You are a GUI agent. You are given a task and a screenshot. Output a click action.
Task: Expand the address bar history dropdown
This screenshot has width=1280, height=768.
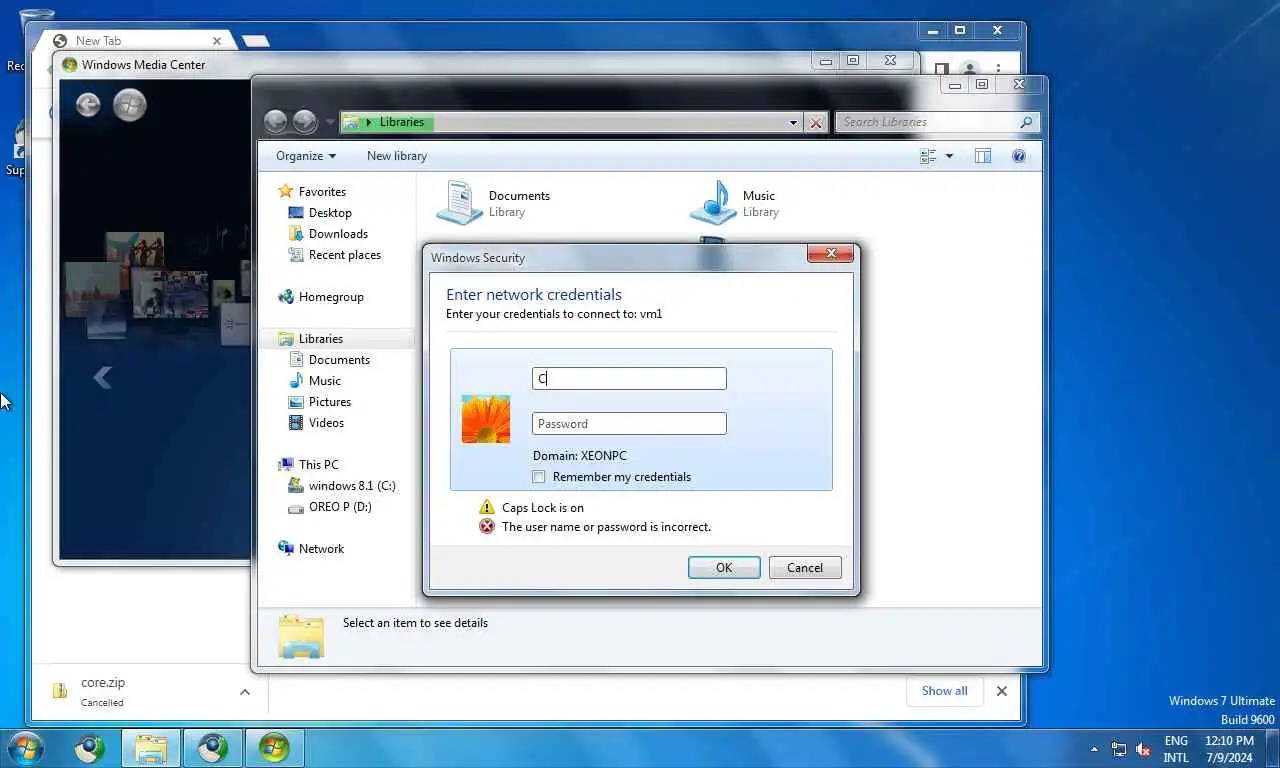[x=794, y=123]
